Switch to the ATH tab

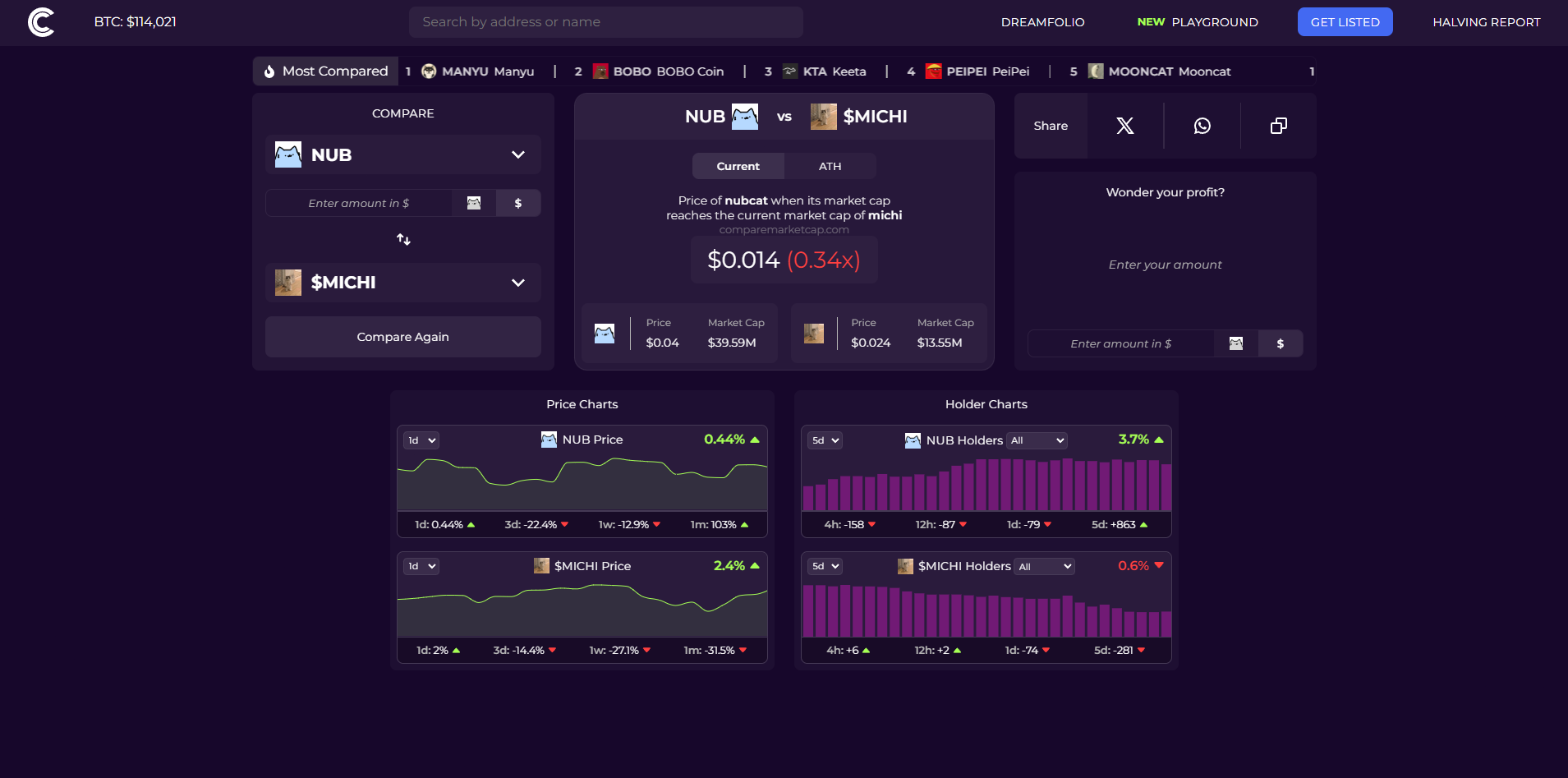coord(829,166)
